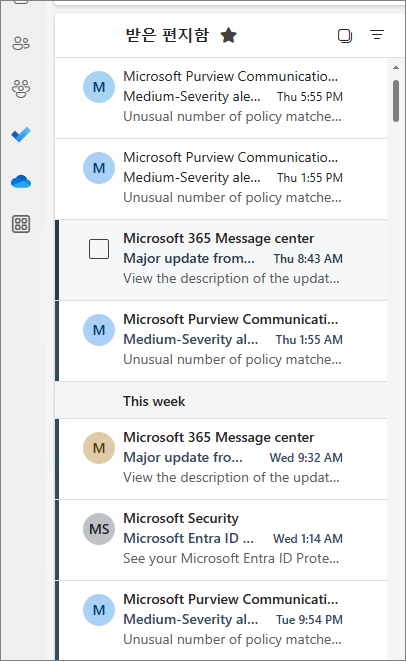The image size is (406, 661).
Task: Open the OneDrive cloud icon
Action: pos(21,182)
